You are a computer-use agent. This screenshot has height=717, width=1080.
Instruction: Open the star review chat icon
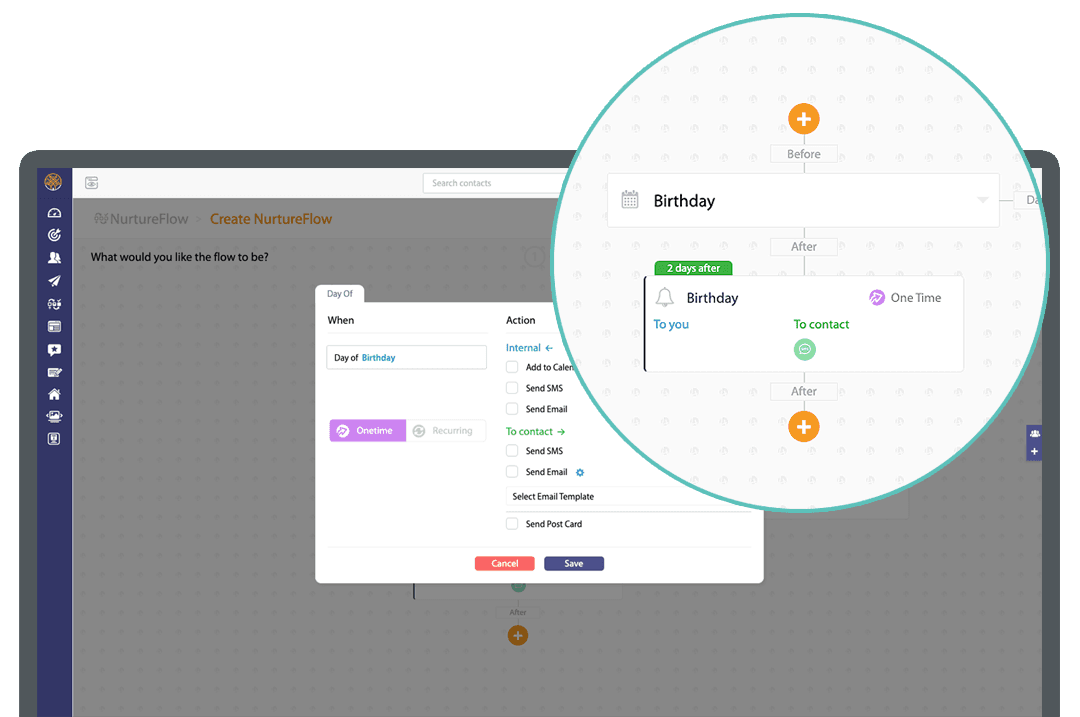click(54, 350)
